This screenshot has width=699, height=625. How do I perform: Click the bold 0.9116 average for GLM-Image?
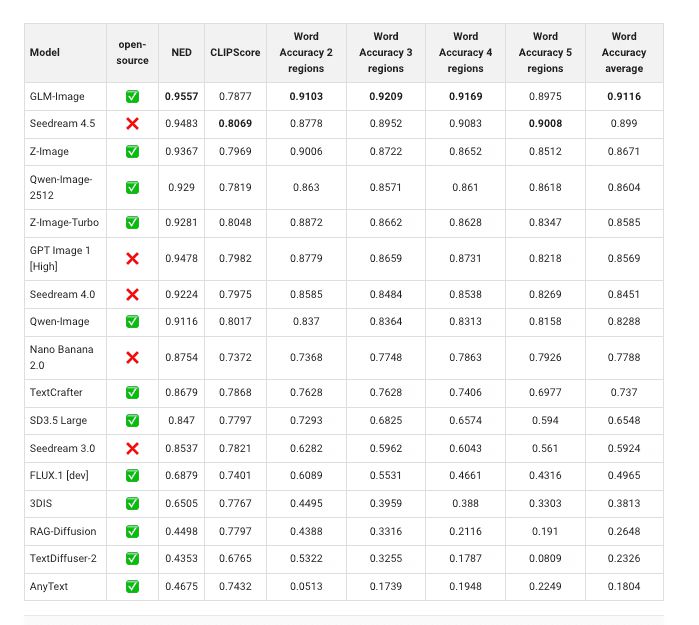(x=623, y=97)
